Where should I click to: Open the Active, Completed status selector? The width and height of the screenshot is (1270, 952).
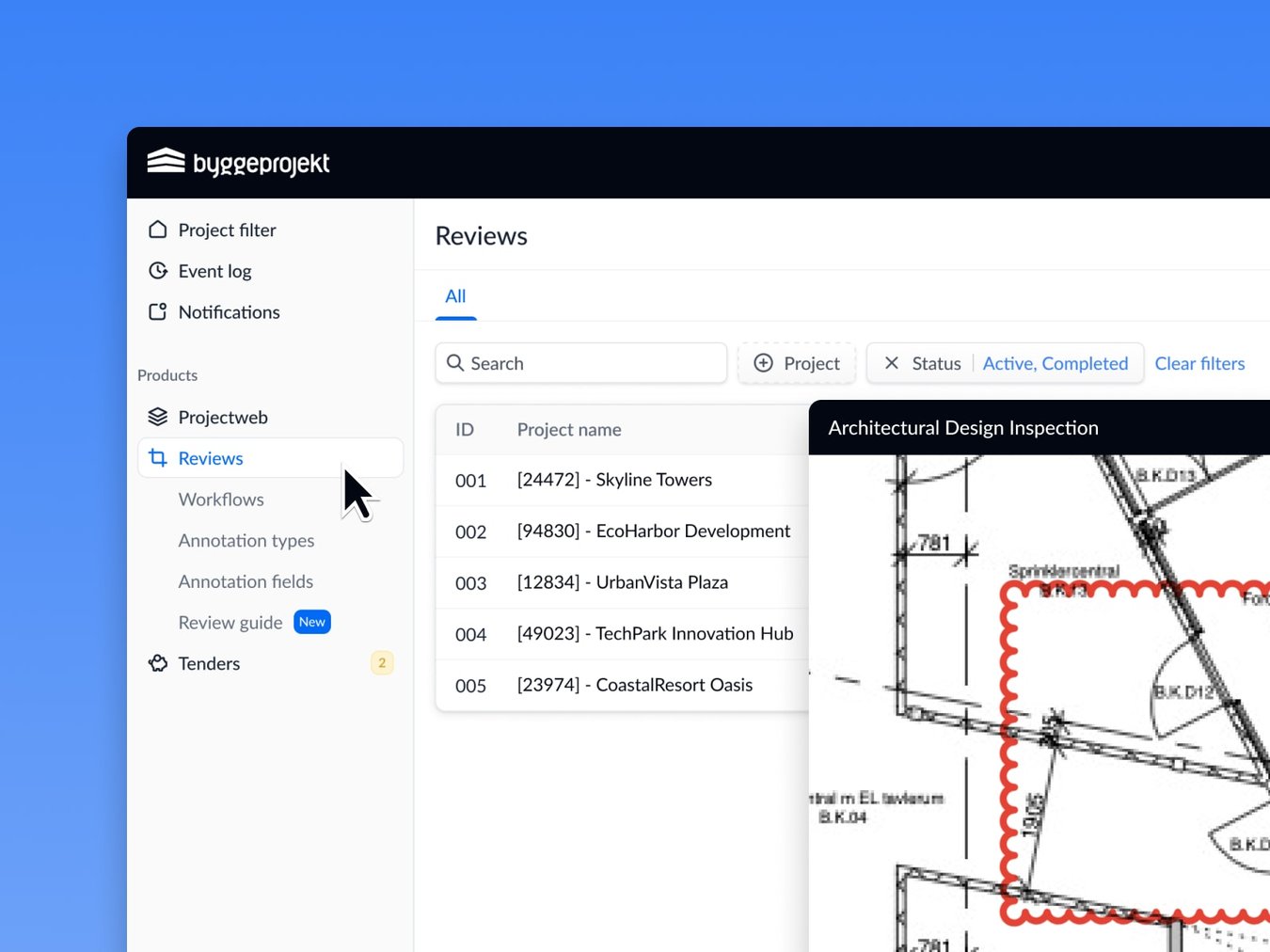point(1055,363)
